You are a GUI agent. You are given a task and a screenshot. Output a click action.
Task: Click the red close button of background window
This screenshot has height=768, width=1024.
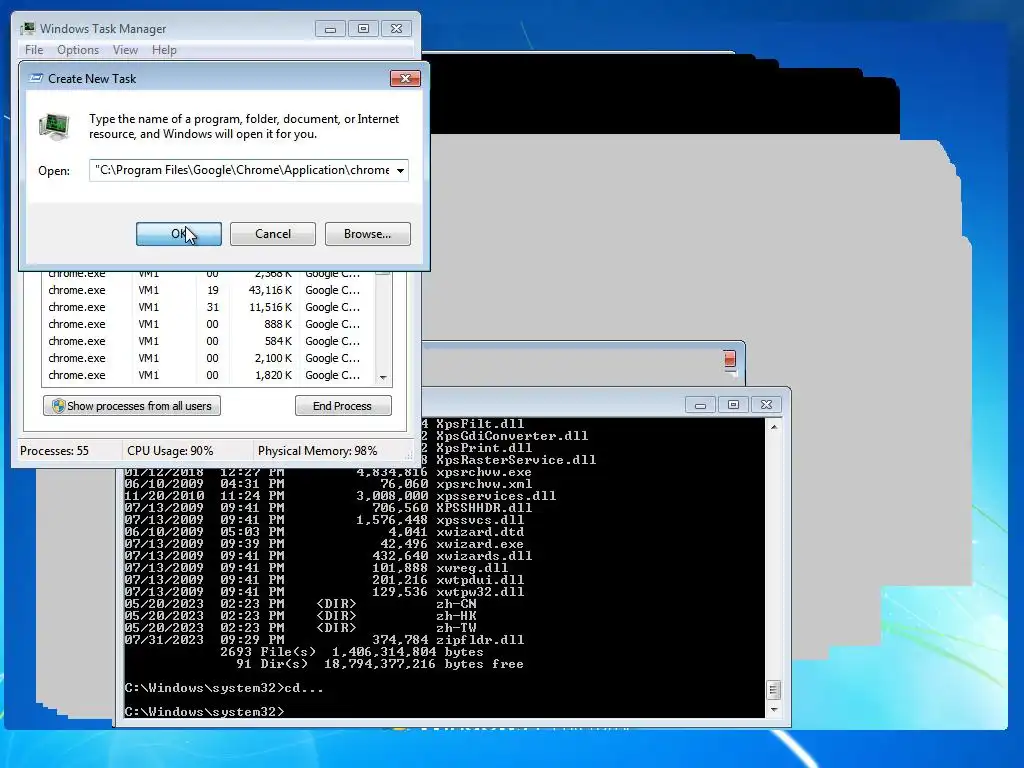729,359
